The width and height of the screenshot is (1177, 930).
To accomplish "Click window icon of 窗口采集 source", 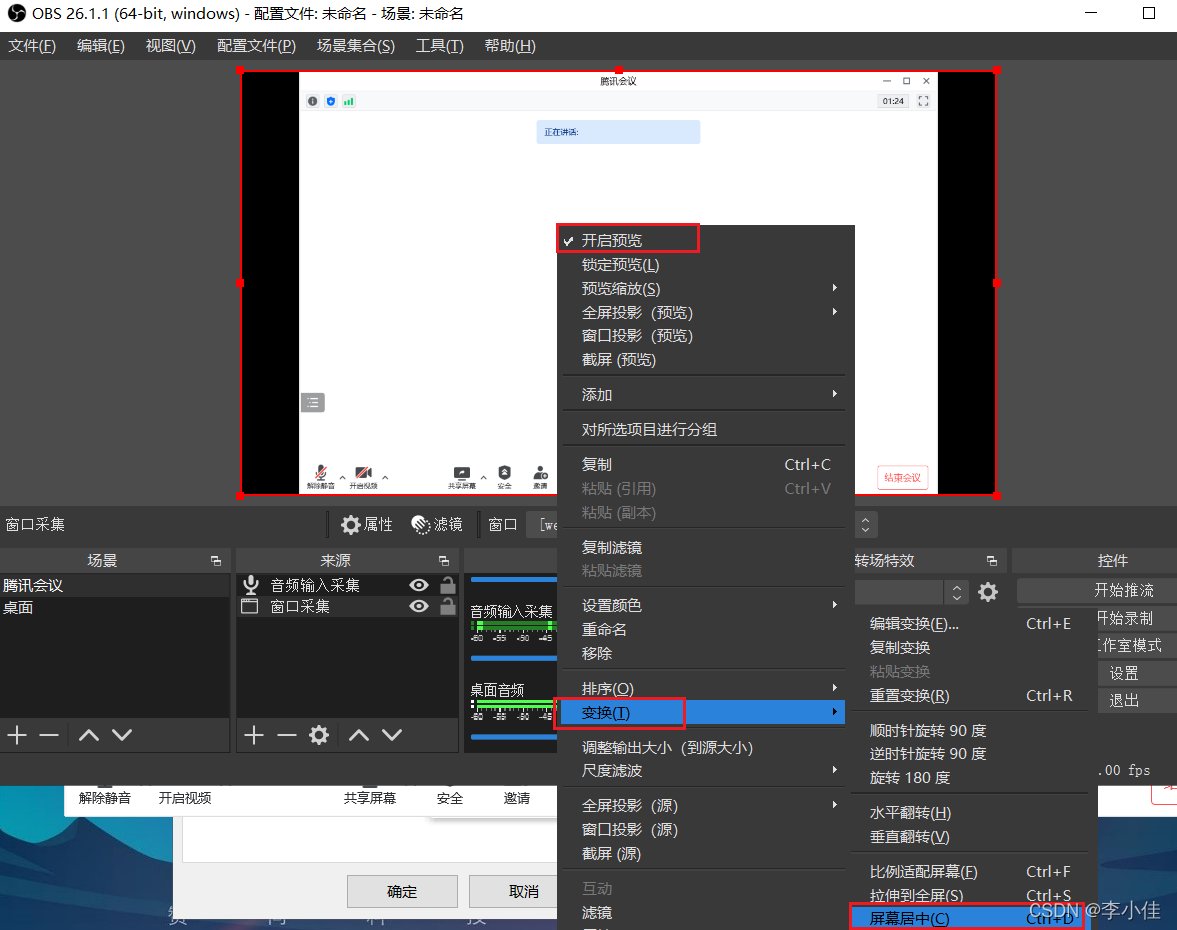I will click(249, 606).
